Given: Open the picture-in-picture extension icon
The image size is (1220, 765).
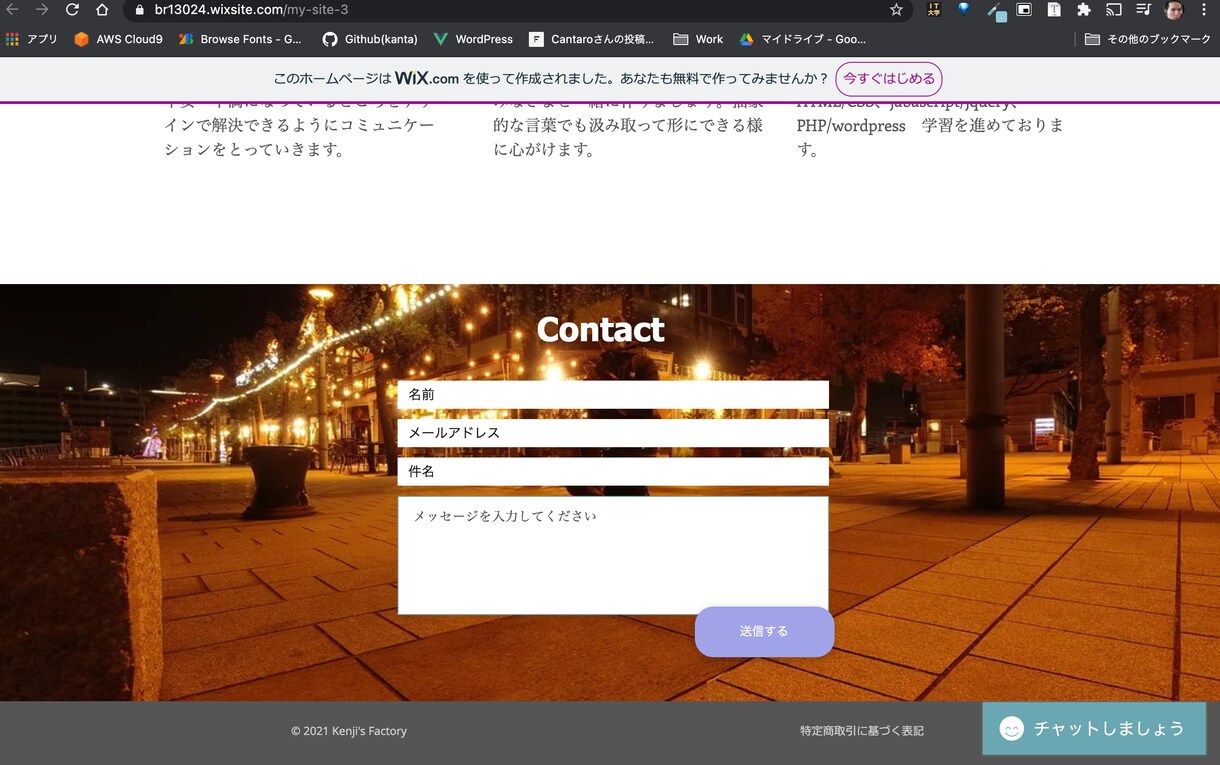Looking at the screenshot, I should 1024,10.
